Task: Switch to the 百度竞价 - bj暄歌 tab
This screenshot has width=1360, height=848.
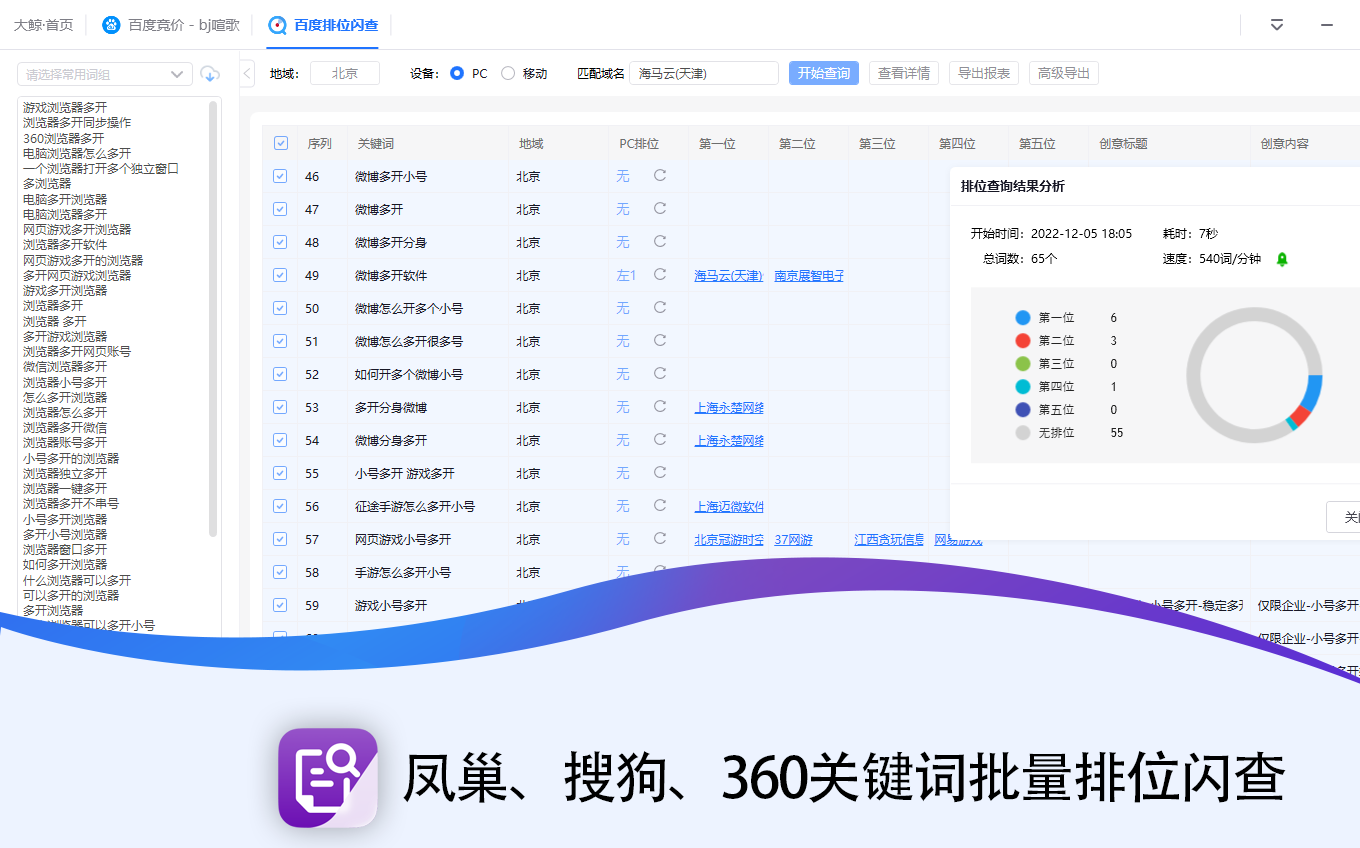Action: [171, 25]
